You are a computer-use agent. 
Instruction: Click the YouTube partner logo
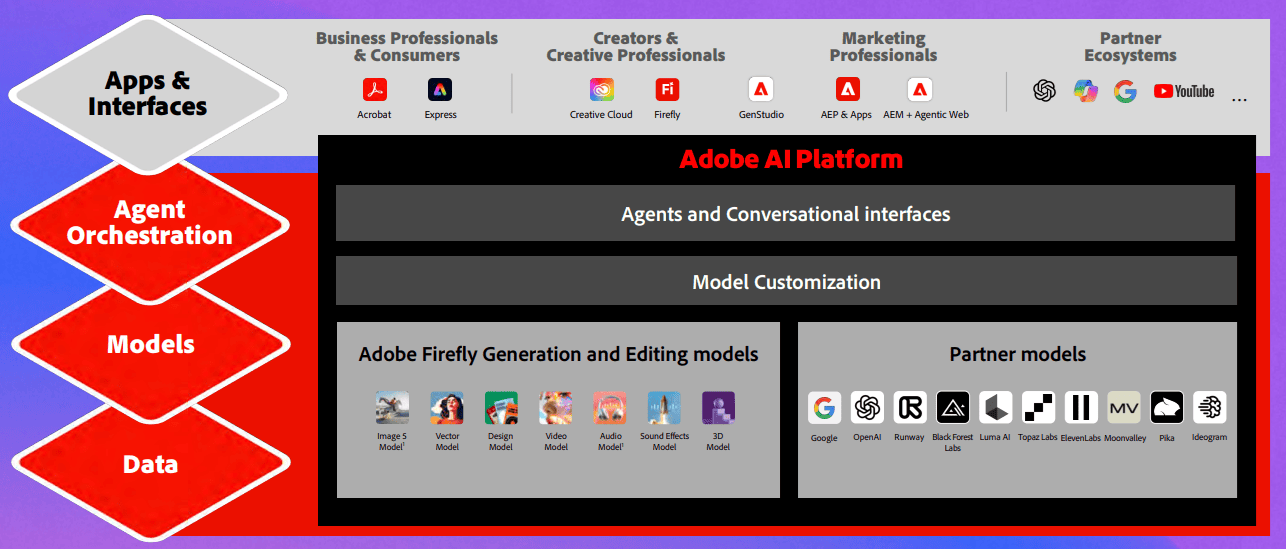(x=1183, y=91)
